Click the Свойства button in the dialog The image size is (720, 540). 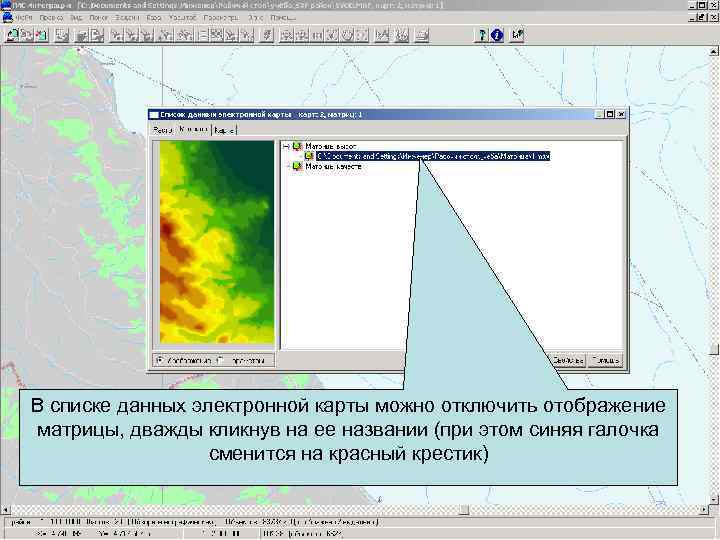[567, 360]
